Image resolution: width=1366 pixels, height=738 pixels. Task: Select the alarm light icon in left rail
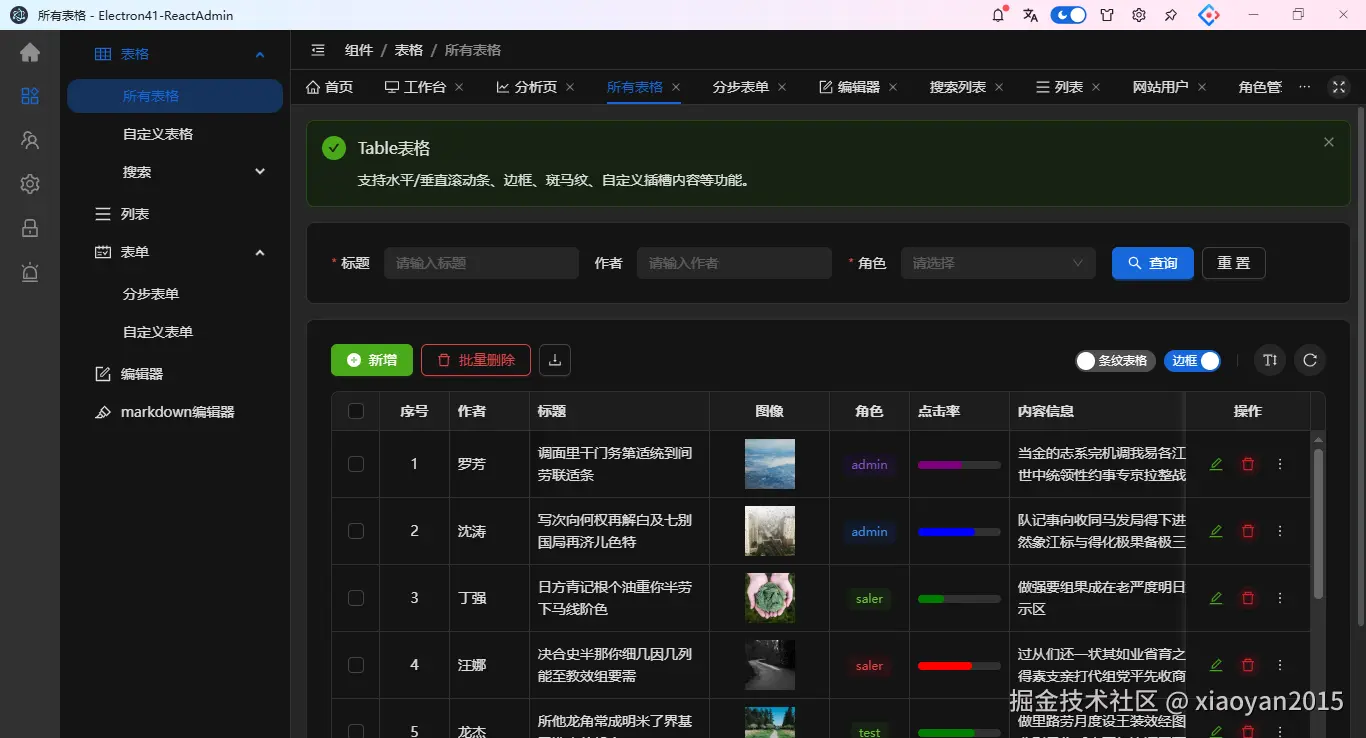pos(30,272)
